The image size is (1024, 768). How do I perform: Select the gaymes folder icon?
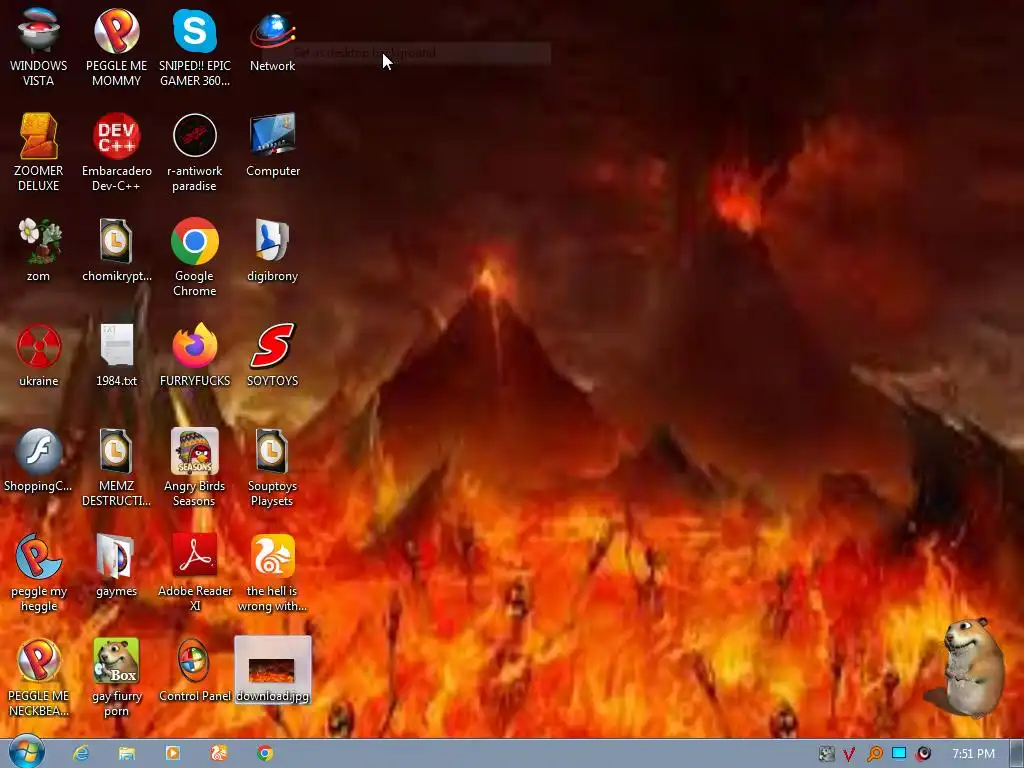point(116,566)
